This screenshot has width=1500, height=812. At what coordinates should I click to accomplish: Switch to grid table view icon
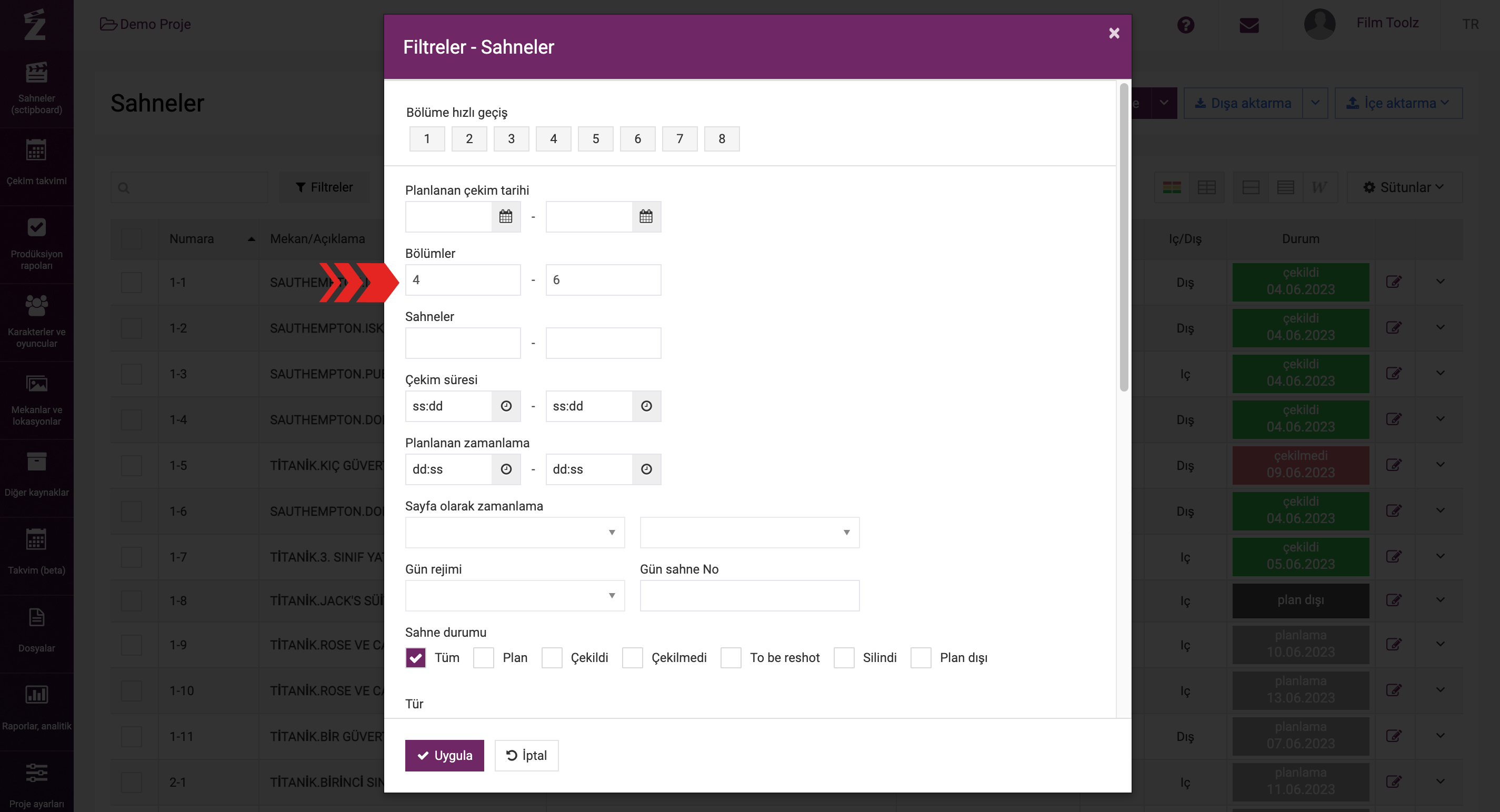coord(1206,187)
